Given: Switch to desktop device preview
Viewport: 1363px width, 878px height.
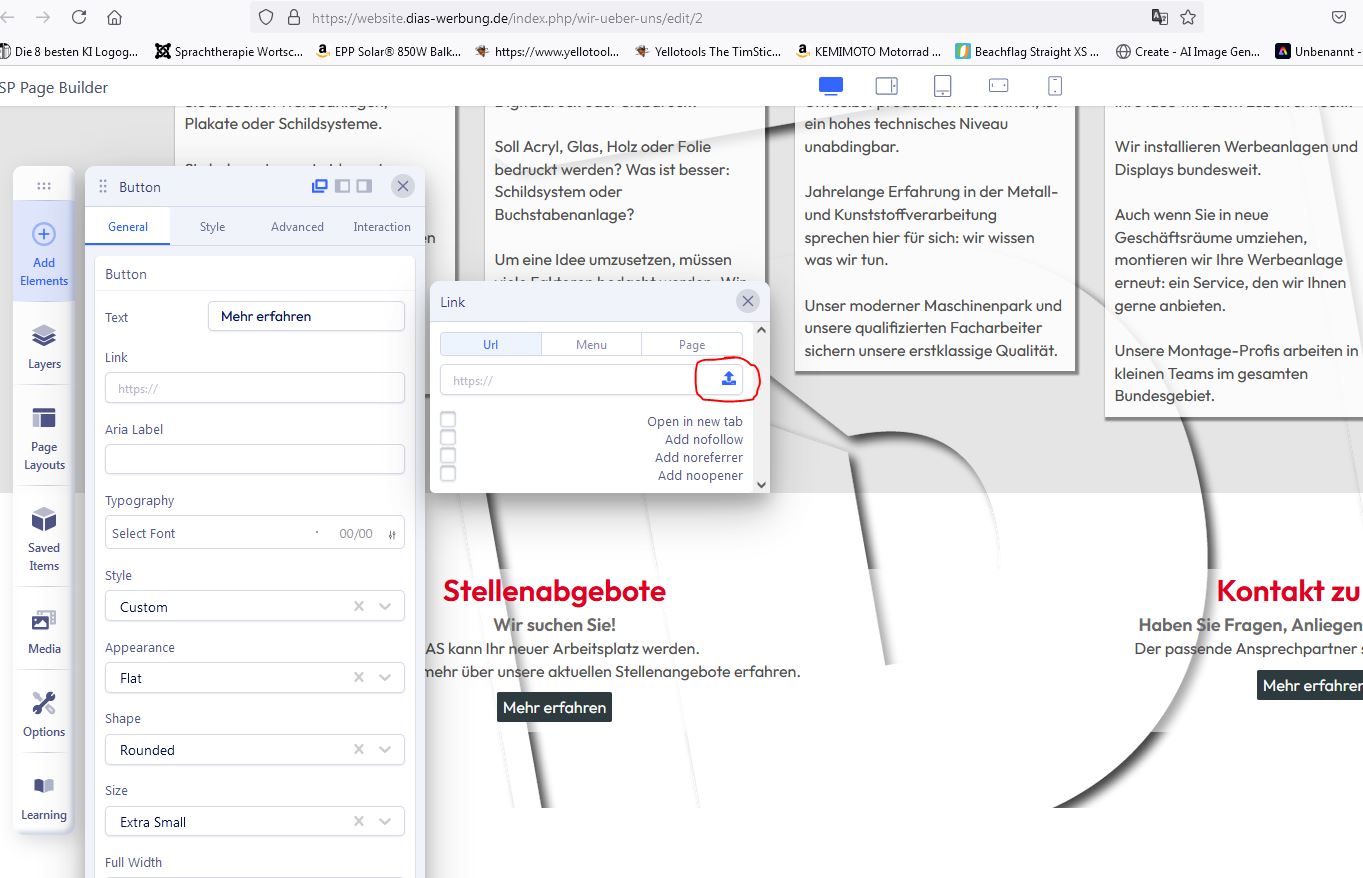Looking at the screenshot, I should pyautogui.click(x=830, y=86).
